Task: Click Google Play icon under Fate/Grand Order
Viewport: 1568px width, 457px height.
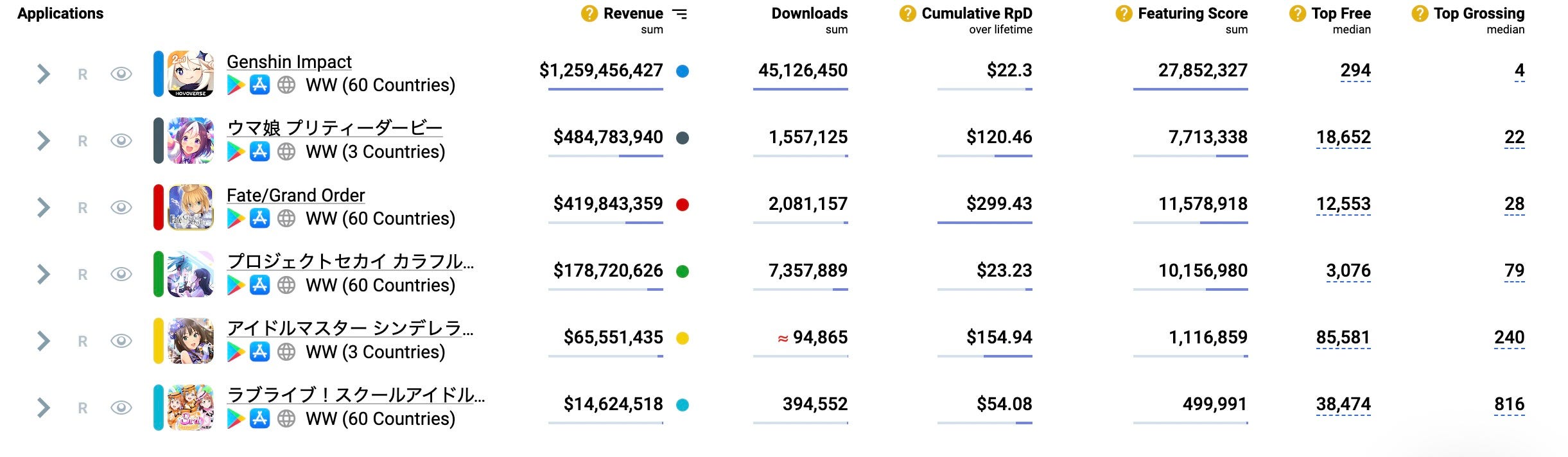Action: click(x=236, y=218)
